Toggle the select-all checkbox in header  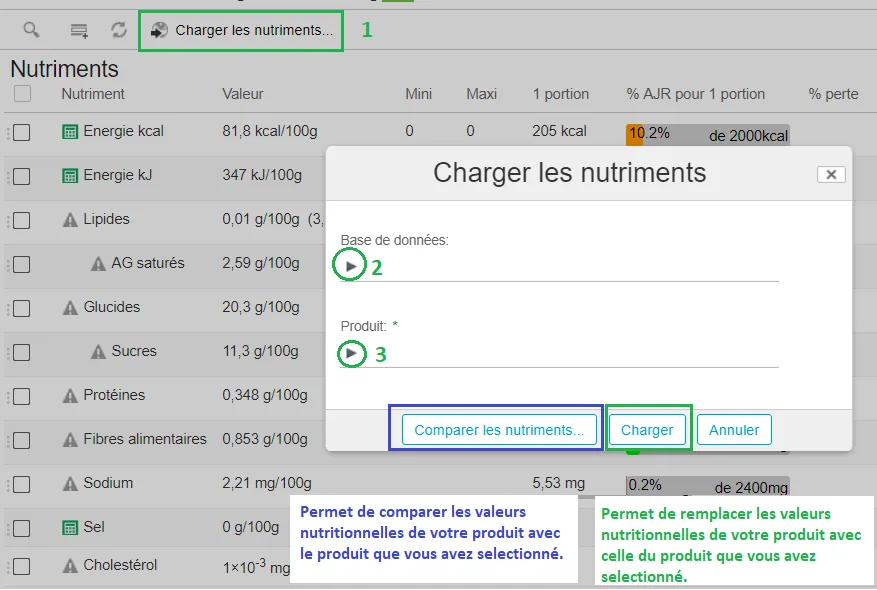point(22,93)
